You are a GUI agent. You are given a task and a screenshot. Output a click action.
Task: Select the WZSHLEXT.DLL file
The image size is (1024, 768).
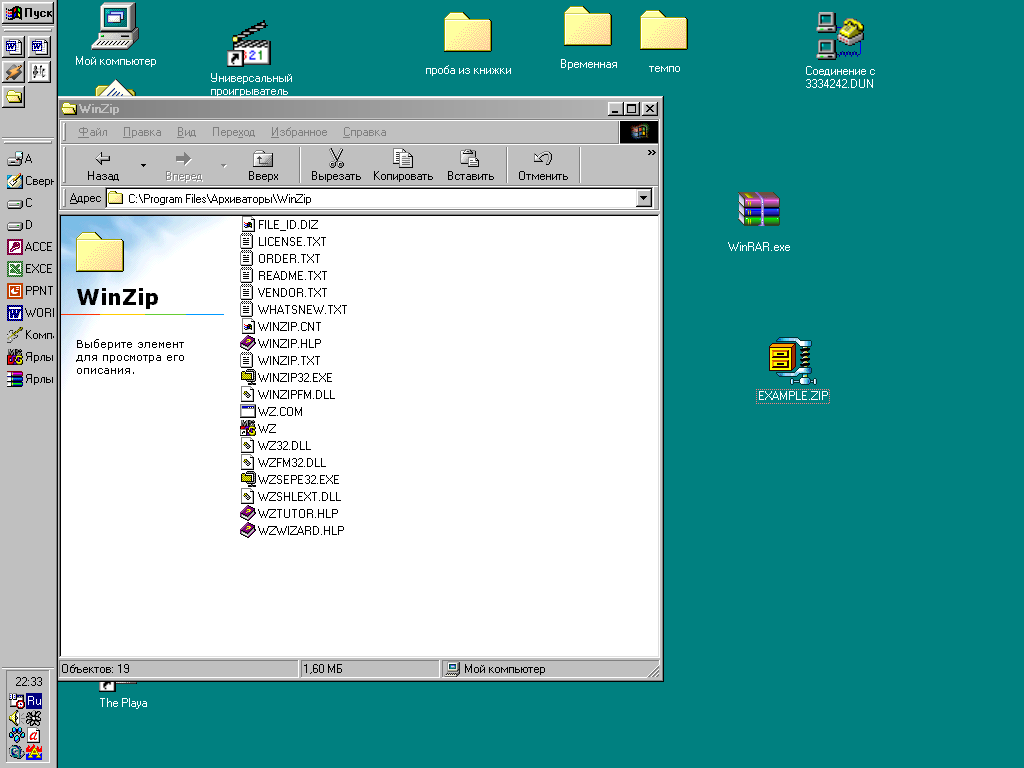[x=291, y=496]
